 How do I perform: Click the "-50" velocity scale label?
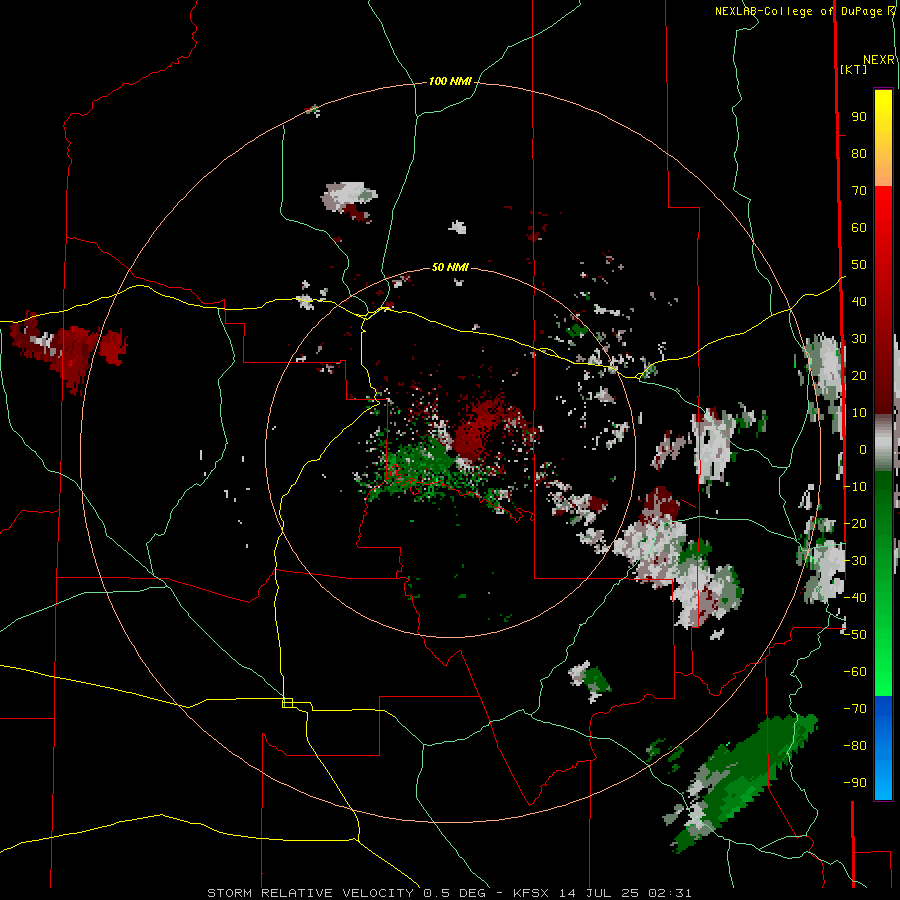point(855,635)
